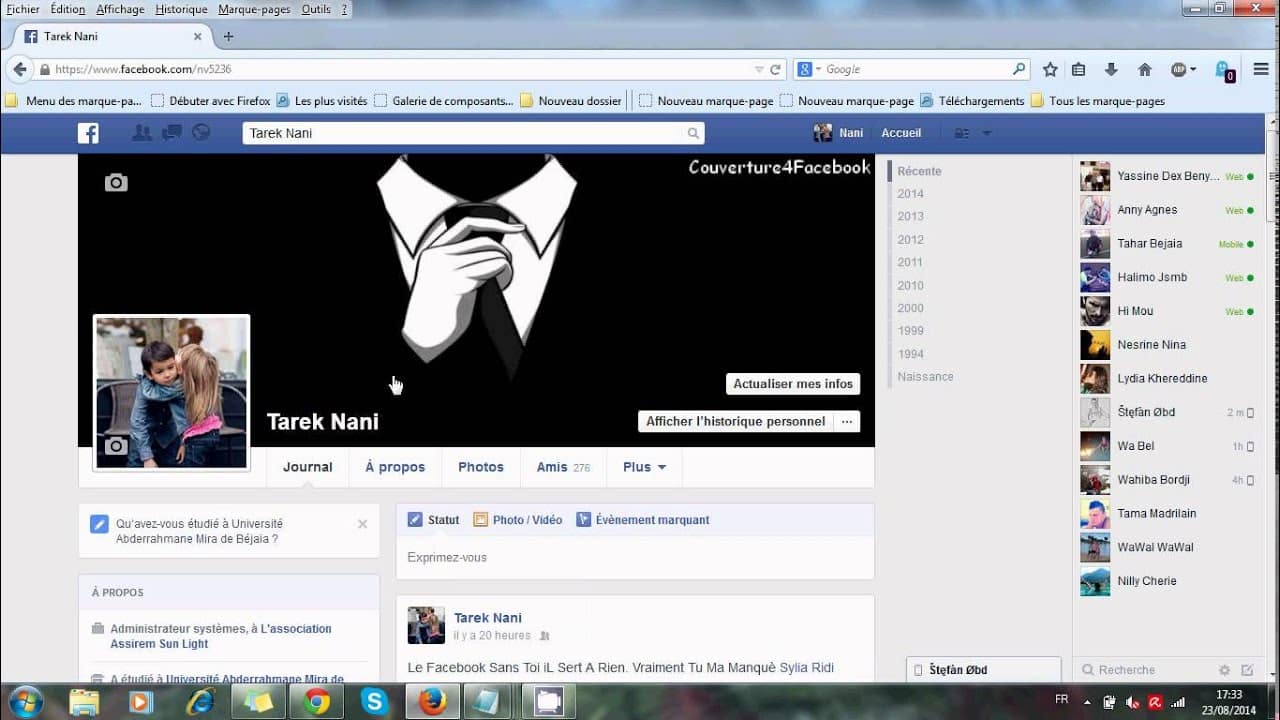Open Firefox downloads arrow icon
The width and height of the screenshot is (1280, 720).
1111,69
